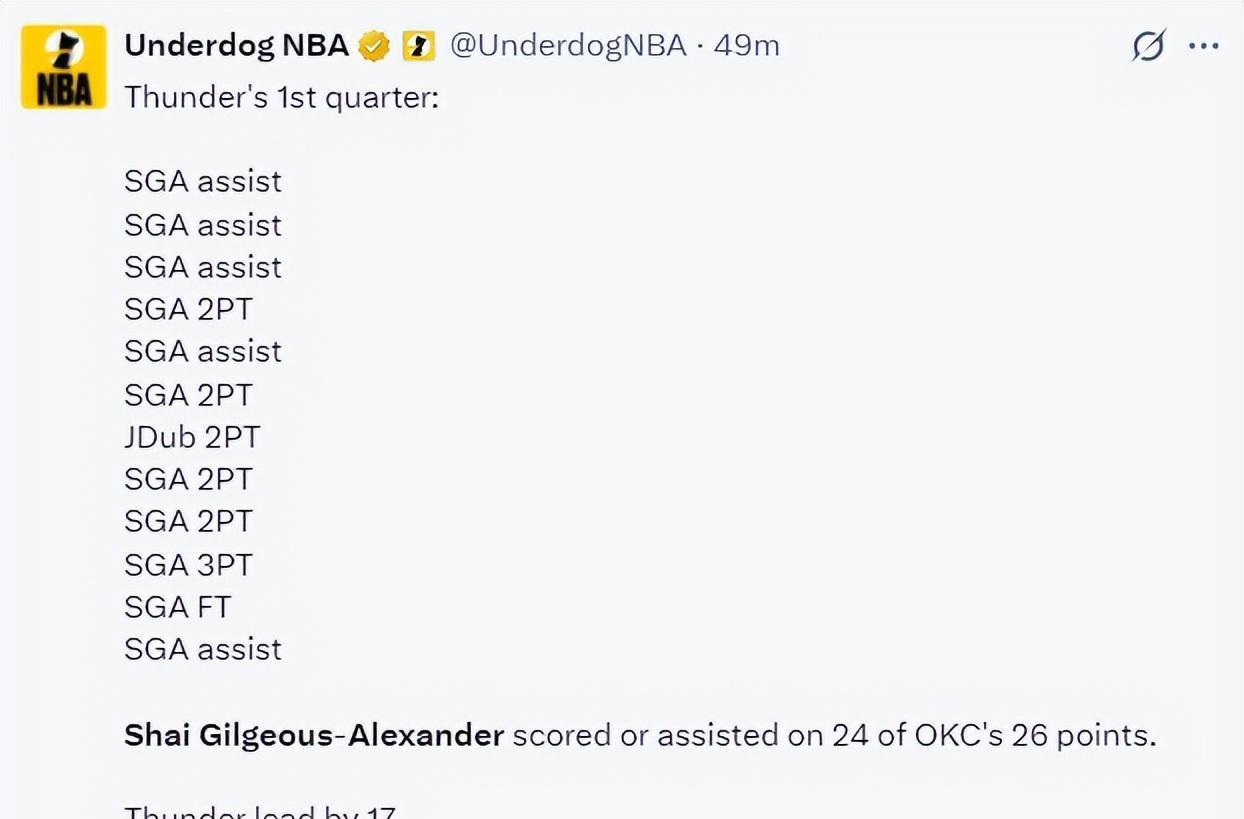Click the NBA text in the avatar logo
Screen dimensions: 1244x819
tap(64, 91)
